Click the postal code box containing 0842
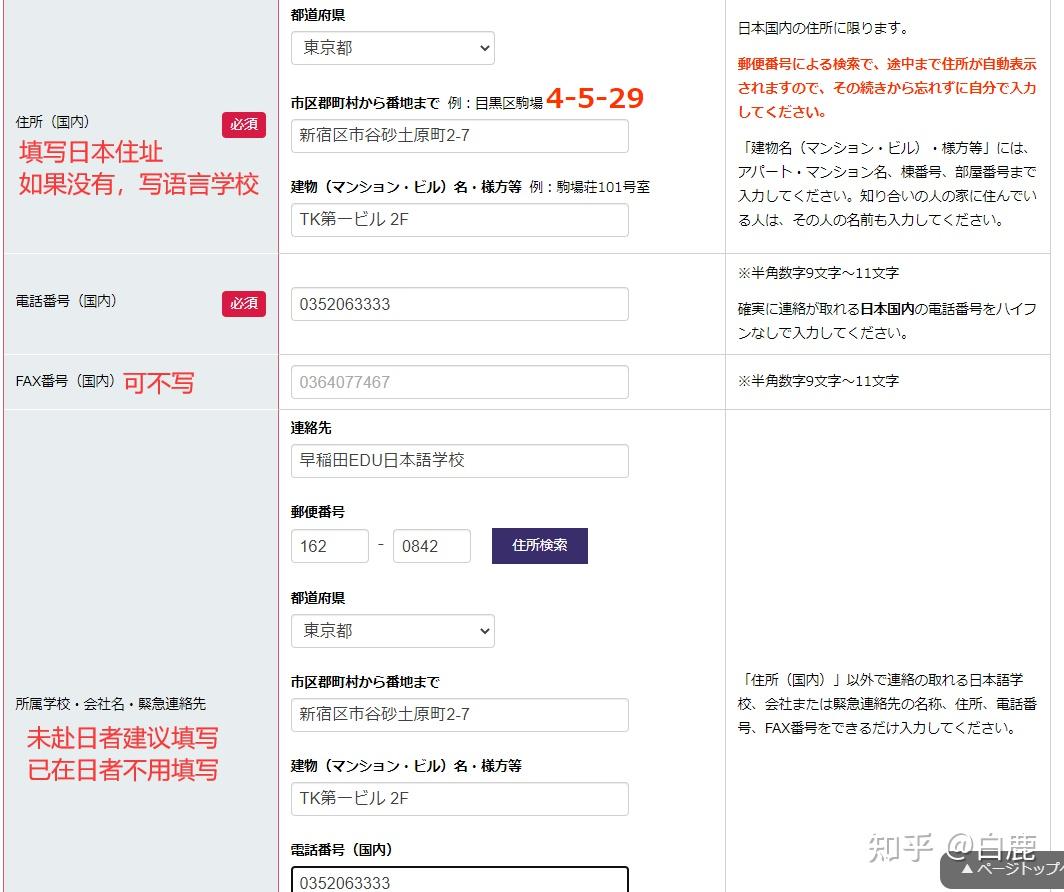 [432, 545]
